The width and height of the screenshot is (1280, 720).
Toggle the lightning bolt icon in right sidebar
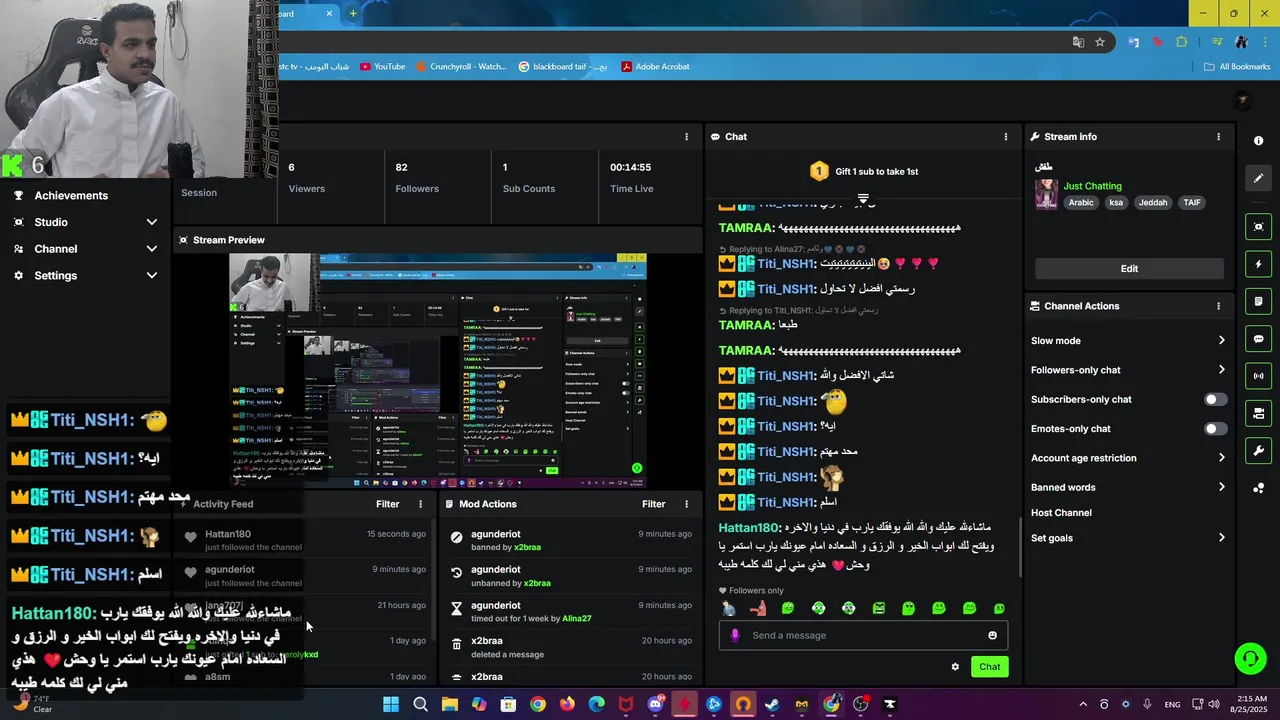(1259, 264)
